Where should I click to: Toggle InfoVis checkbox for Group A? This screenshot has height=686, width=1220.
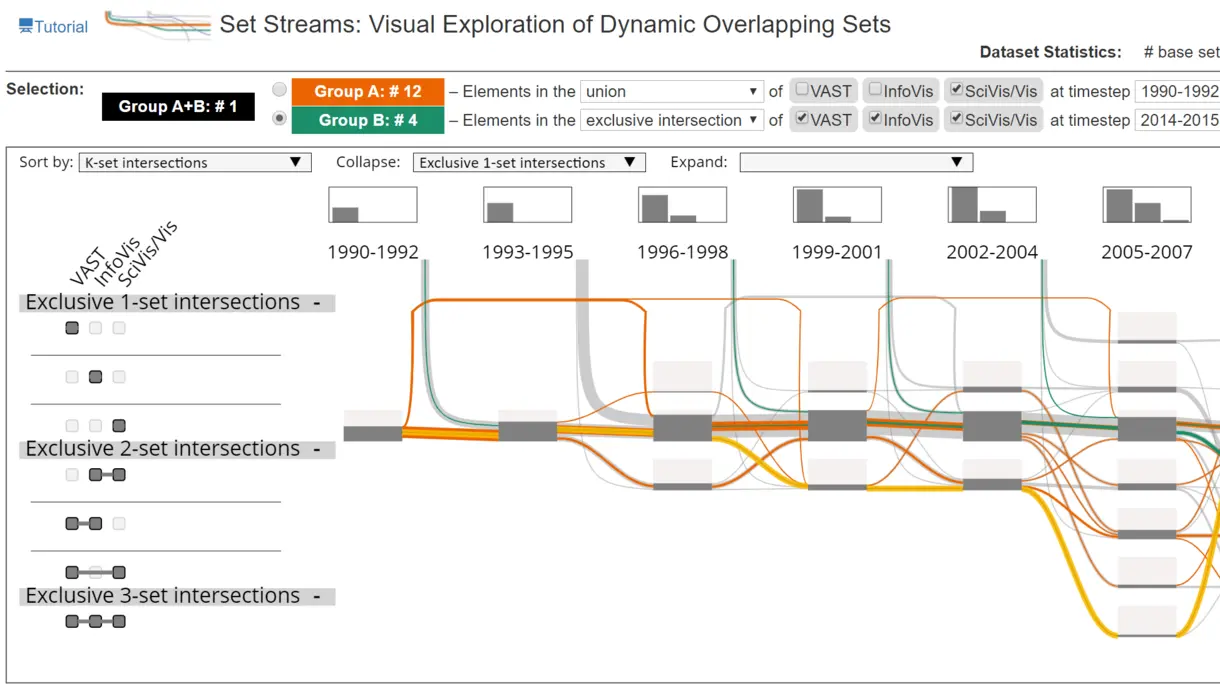pyautogui.click(x=875, y=90)
